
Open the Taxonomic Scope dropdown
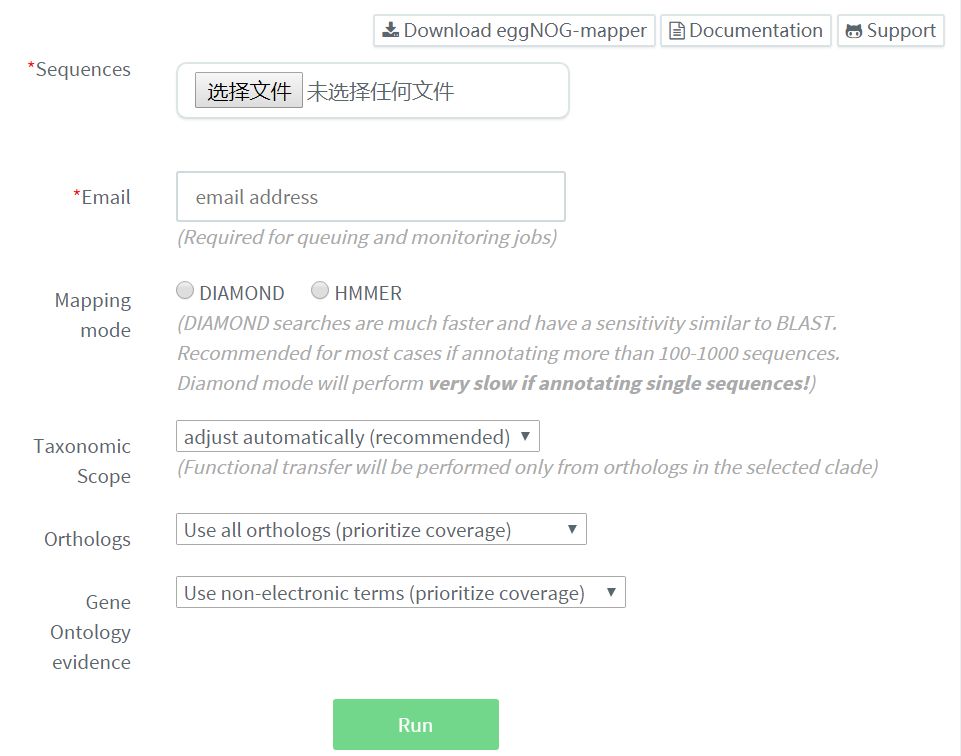pyautogui.click(x=357, y=437)
